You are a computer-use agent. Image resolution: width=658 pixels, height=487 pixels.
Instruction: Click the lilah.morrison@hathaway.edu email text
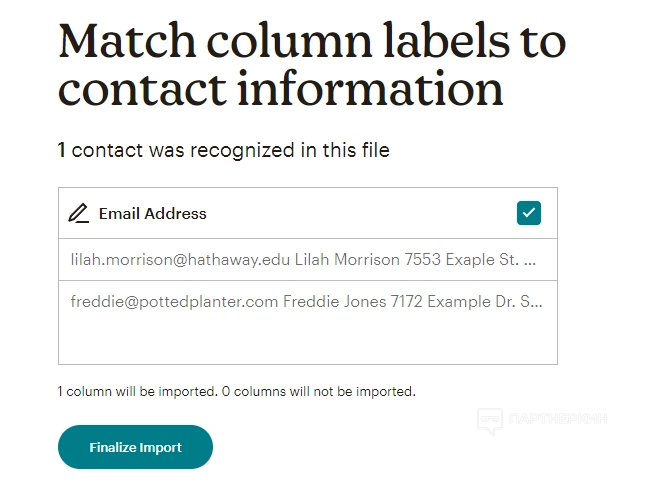(180, 260)
